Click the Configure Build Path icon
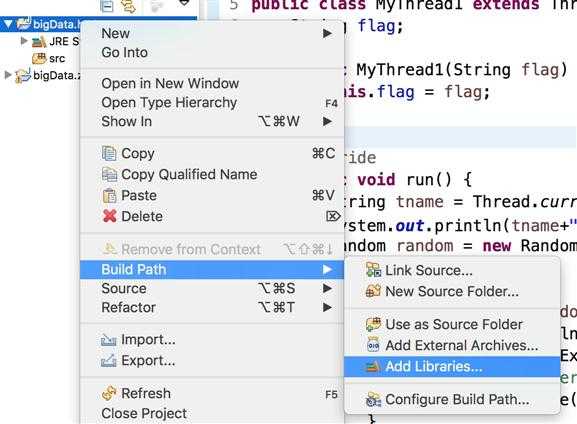Image resolution: width=577 pixels, height=424 pixels. (x=373, y=399)
